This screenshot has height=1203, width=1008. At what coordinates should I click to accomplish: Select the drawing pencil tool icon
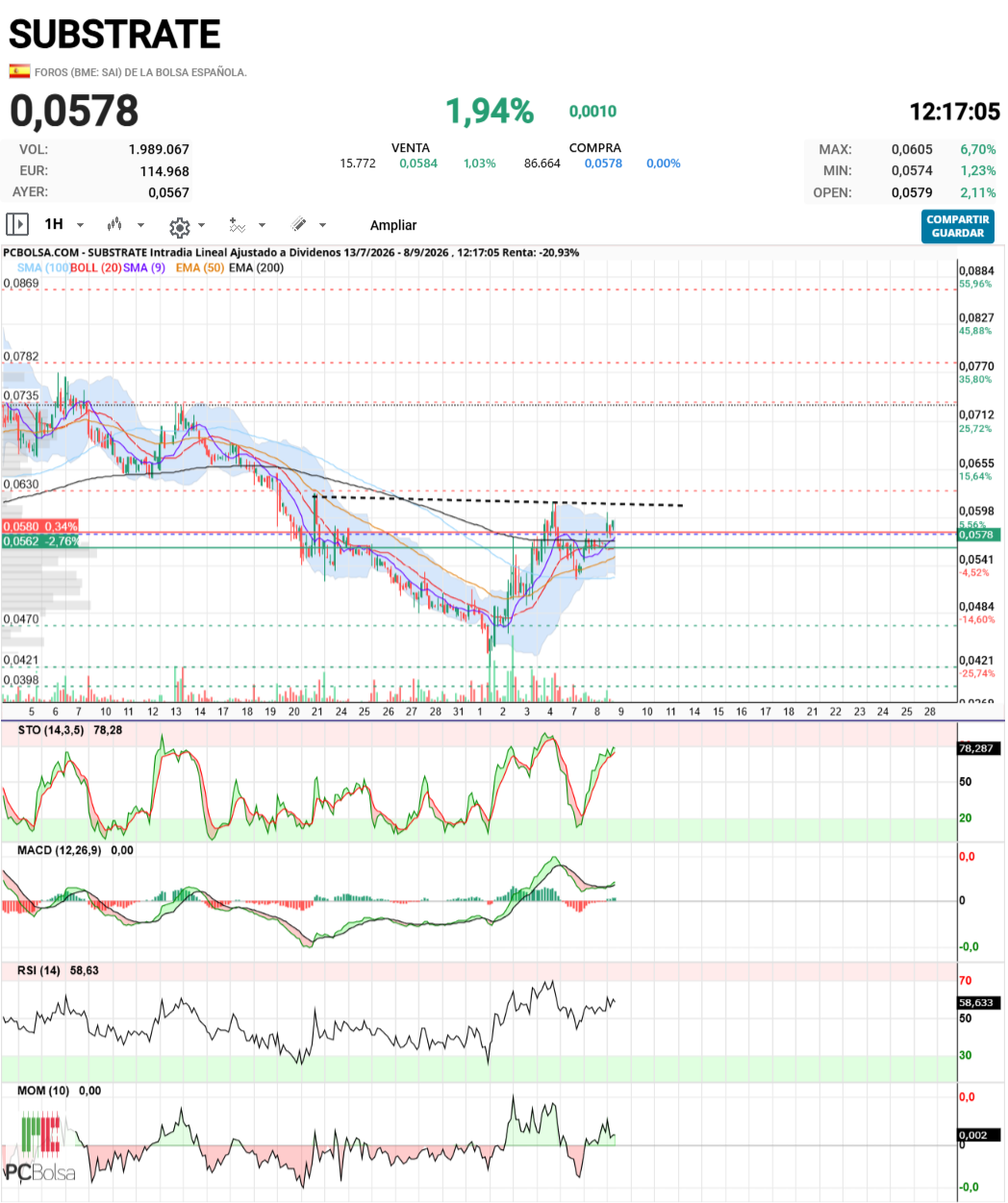(299, 224)
